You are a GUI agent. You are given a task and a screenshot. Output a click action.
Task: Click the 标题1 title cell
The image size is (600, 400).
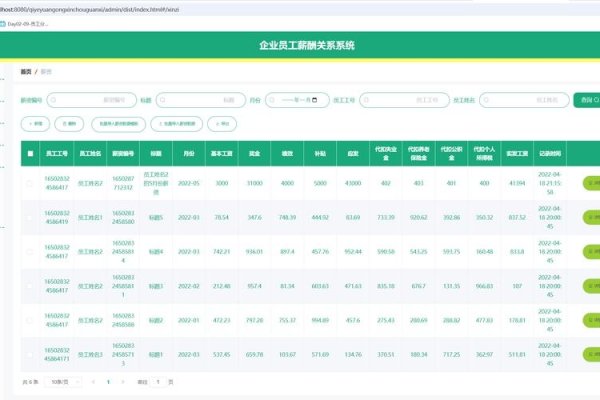156,354
